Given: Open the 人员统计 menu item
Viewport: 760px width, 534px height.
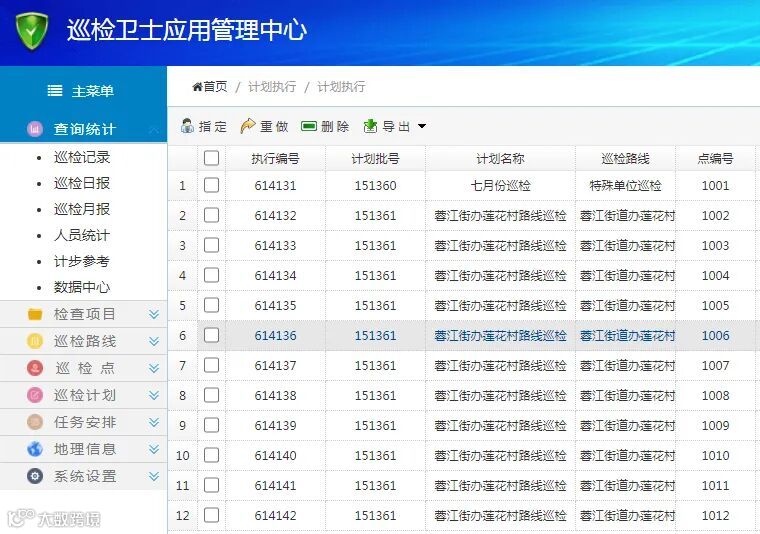Looking at the screenshot, I should (x=82, y=236).
